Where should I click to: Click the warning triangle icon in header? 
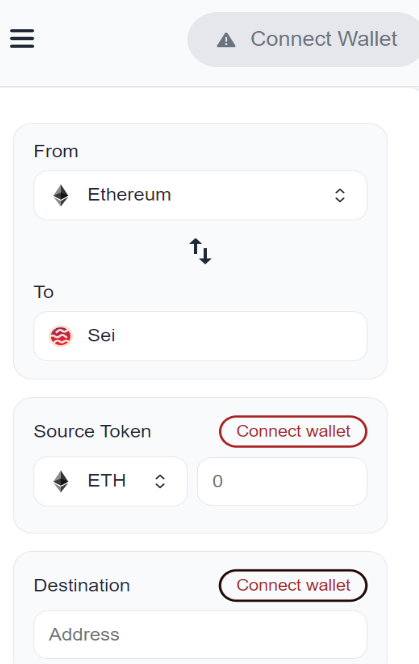pyautogui.click(x=226, y=40)
